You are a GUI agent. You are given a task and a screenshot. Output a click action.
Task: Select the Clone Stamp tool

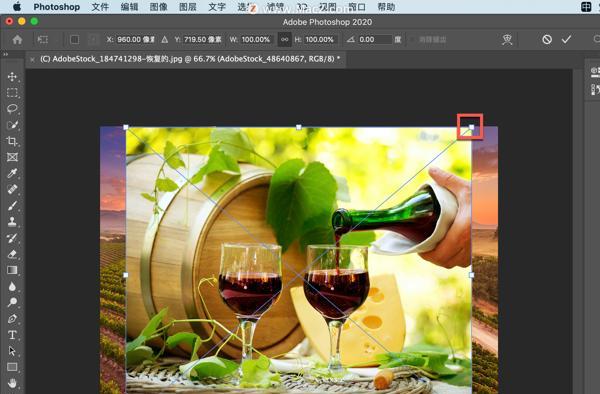12,221
